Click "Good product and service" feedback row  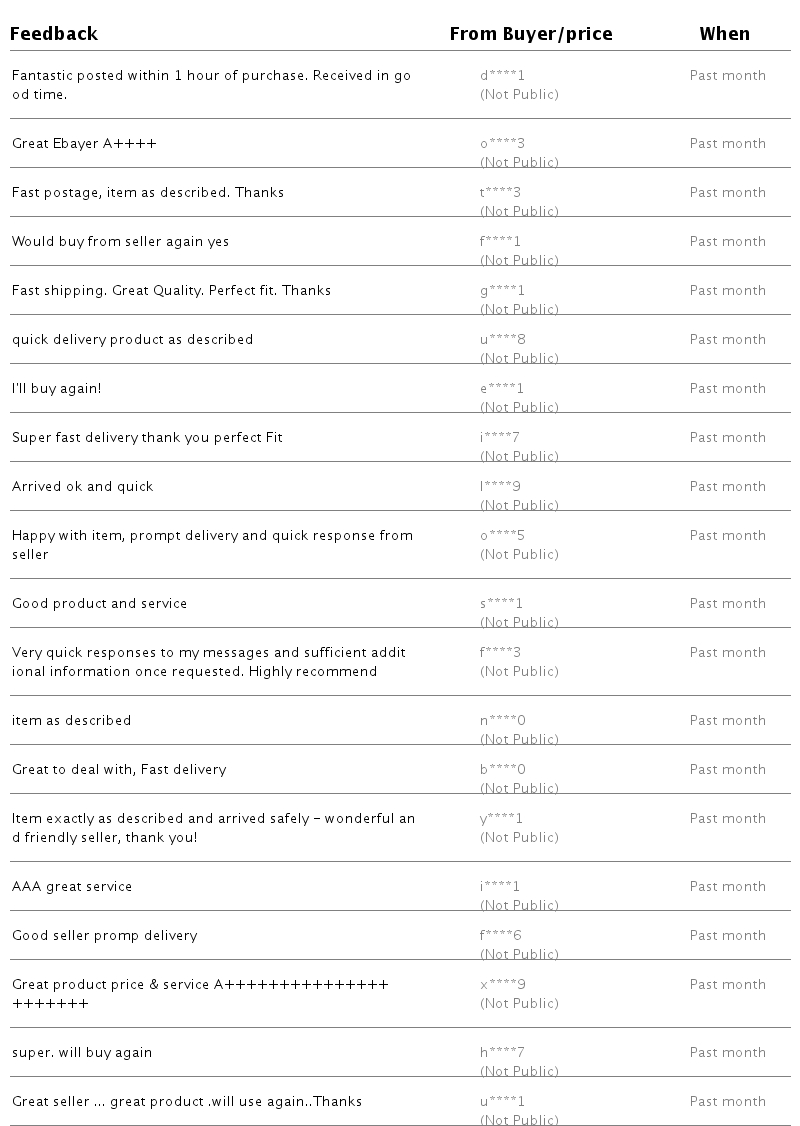[99, 603]
